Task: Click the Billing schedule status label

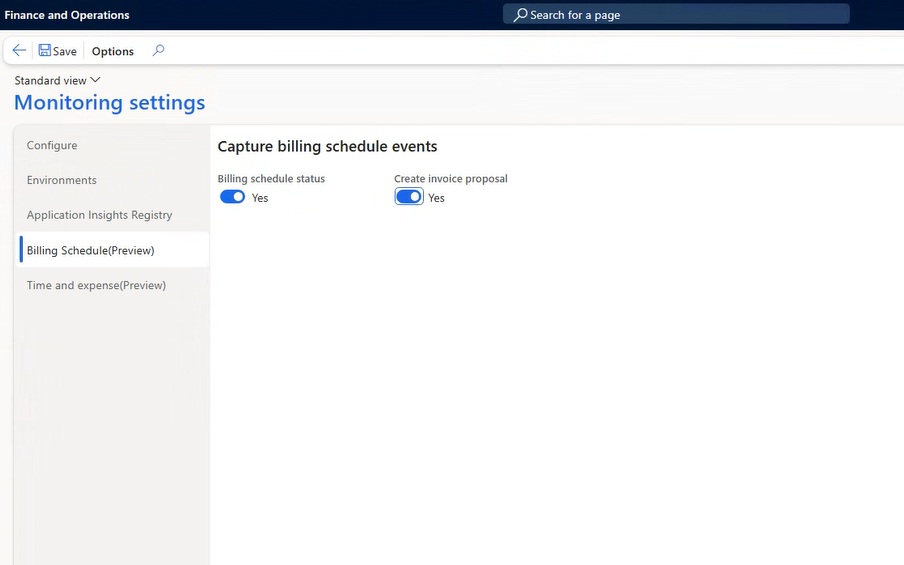Action: tap(271, 179)
